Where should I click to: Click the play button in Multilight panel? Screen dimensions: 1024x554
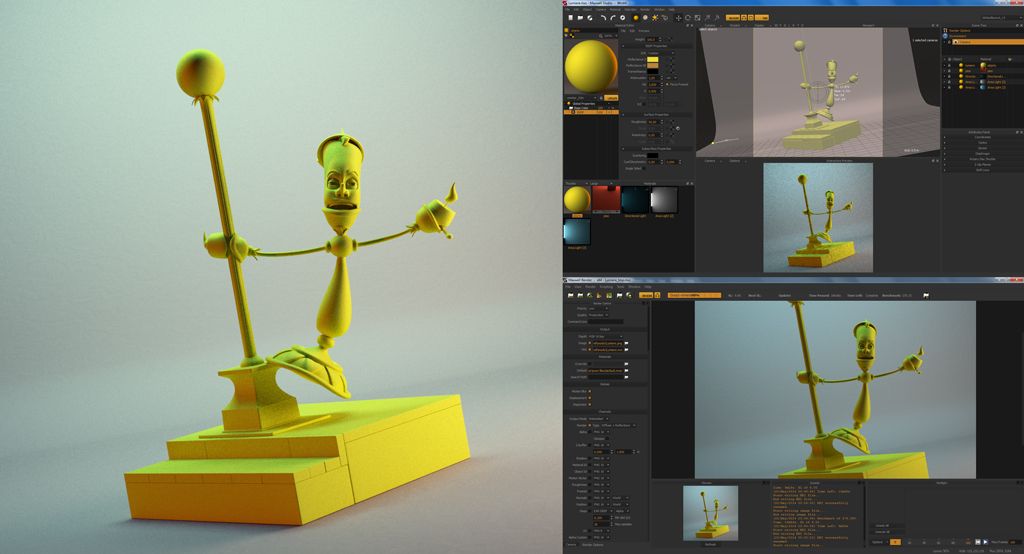(x=985, y=542)
